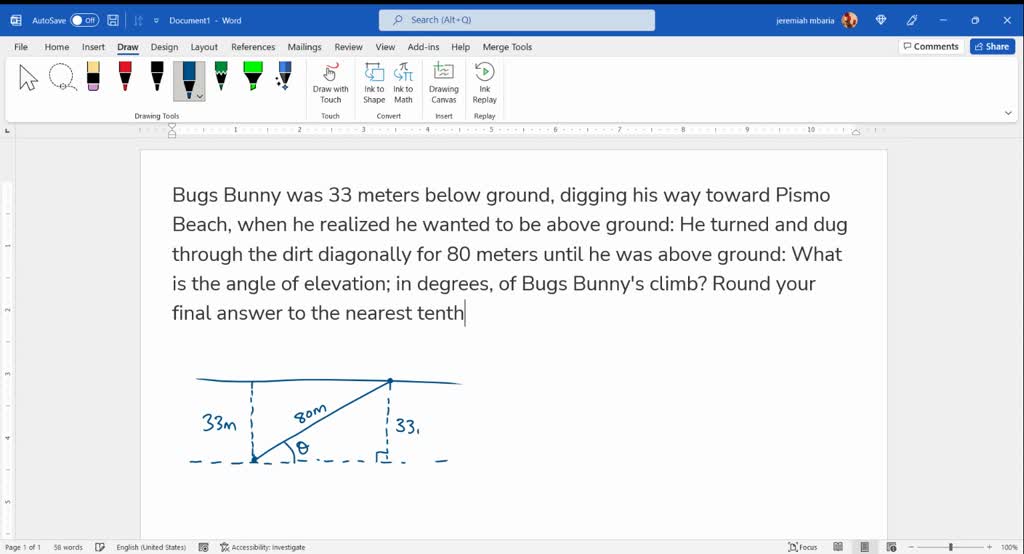Click English (United States) language
Screen dimensions: 1024x554
click(151, 547)
